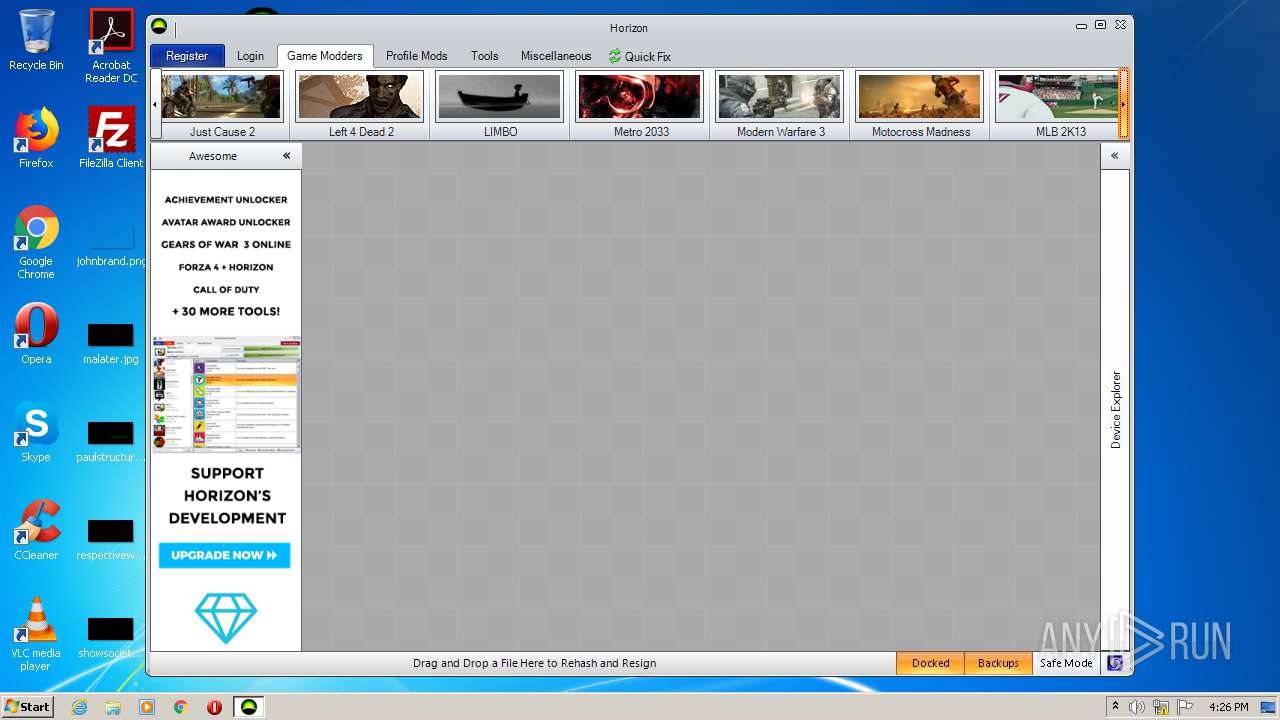Launch the Modern Warfare 3 modder
The image size is (1280, 720).
[x=780, y=105]
